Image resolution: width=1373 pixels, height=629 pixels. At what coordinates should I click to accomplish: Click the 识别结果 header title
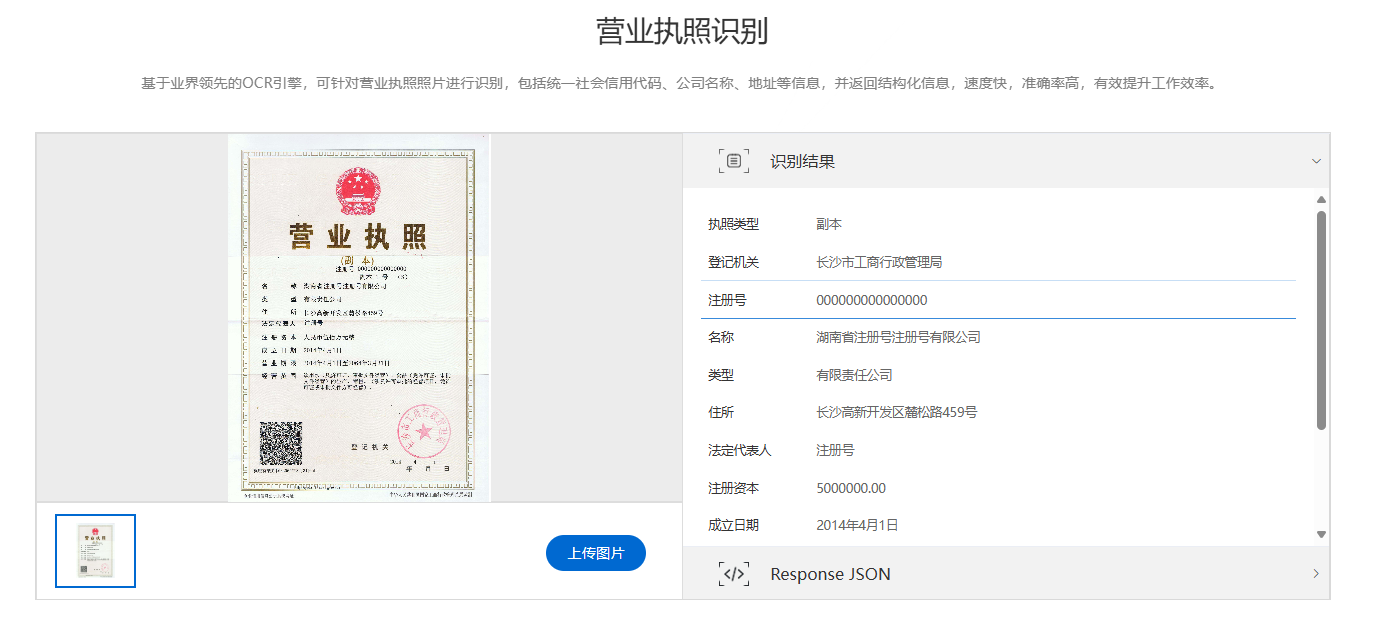coord(802,161)
